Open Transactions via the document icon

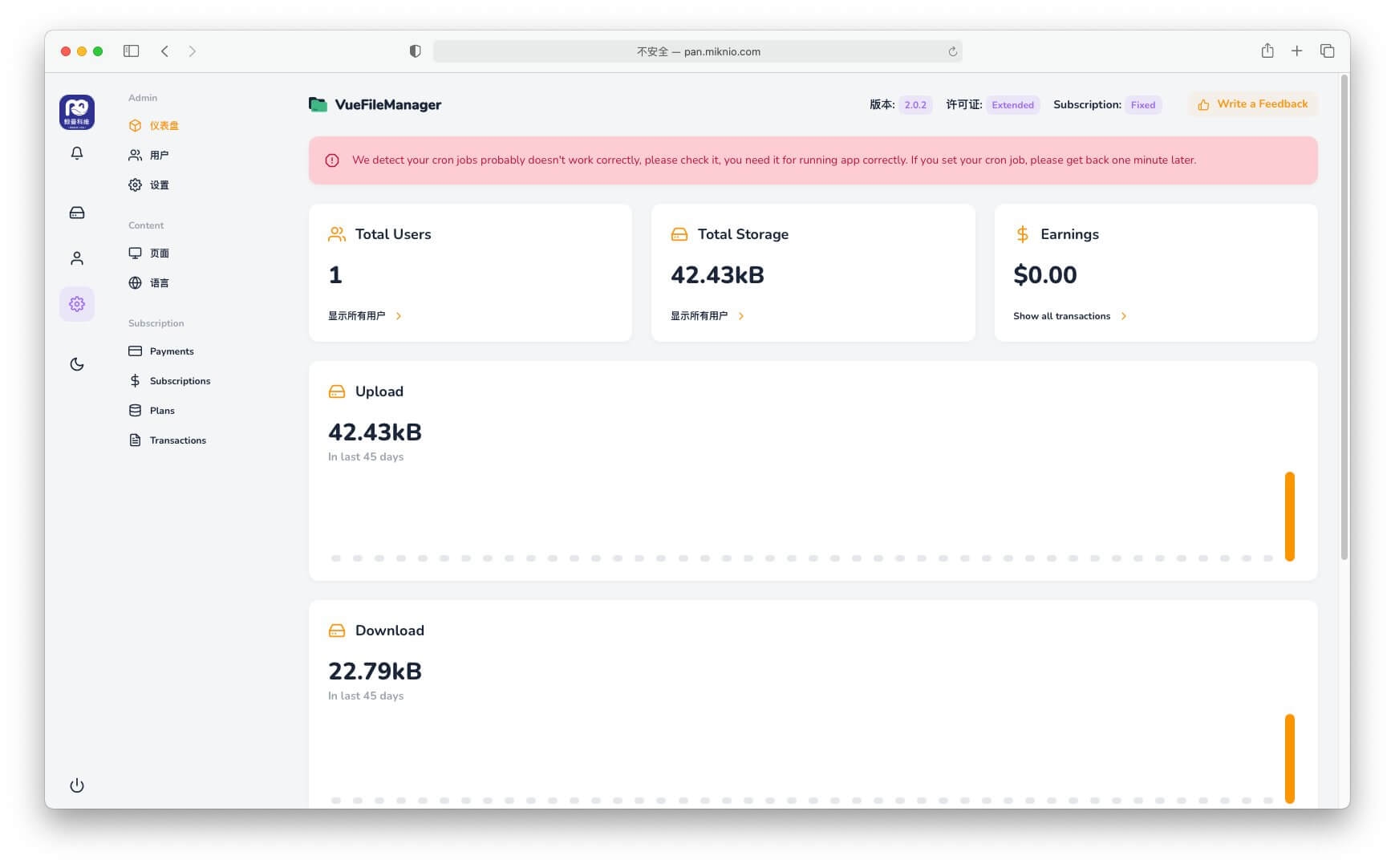[x=136, y=440]
